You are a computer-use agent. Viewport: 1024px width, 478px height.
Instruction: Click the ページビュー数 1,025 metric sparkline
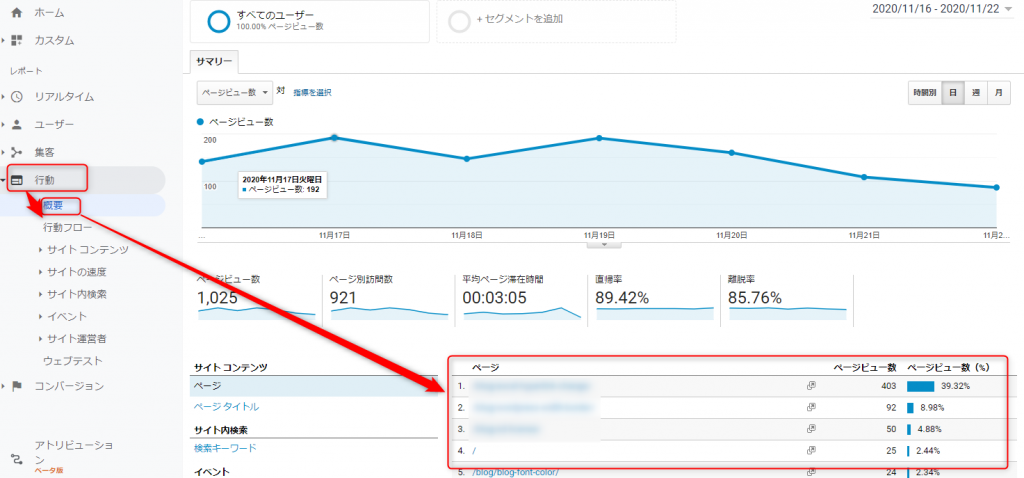[x=257, y=312]
